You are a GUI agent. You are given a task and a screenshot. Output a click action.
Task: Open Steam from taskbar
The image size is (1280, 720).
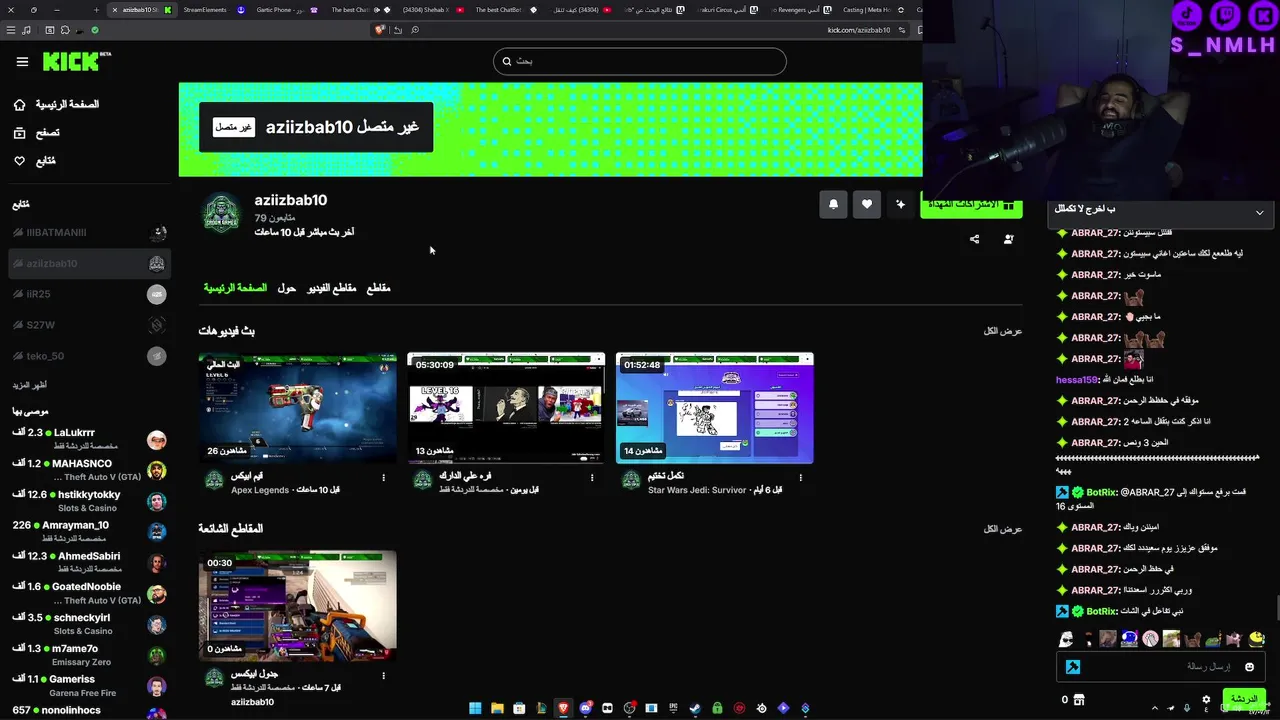(695, 708)
